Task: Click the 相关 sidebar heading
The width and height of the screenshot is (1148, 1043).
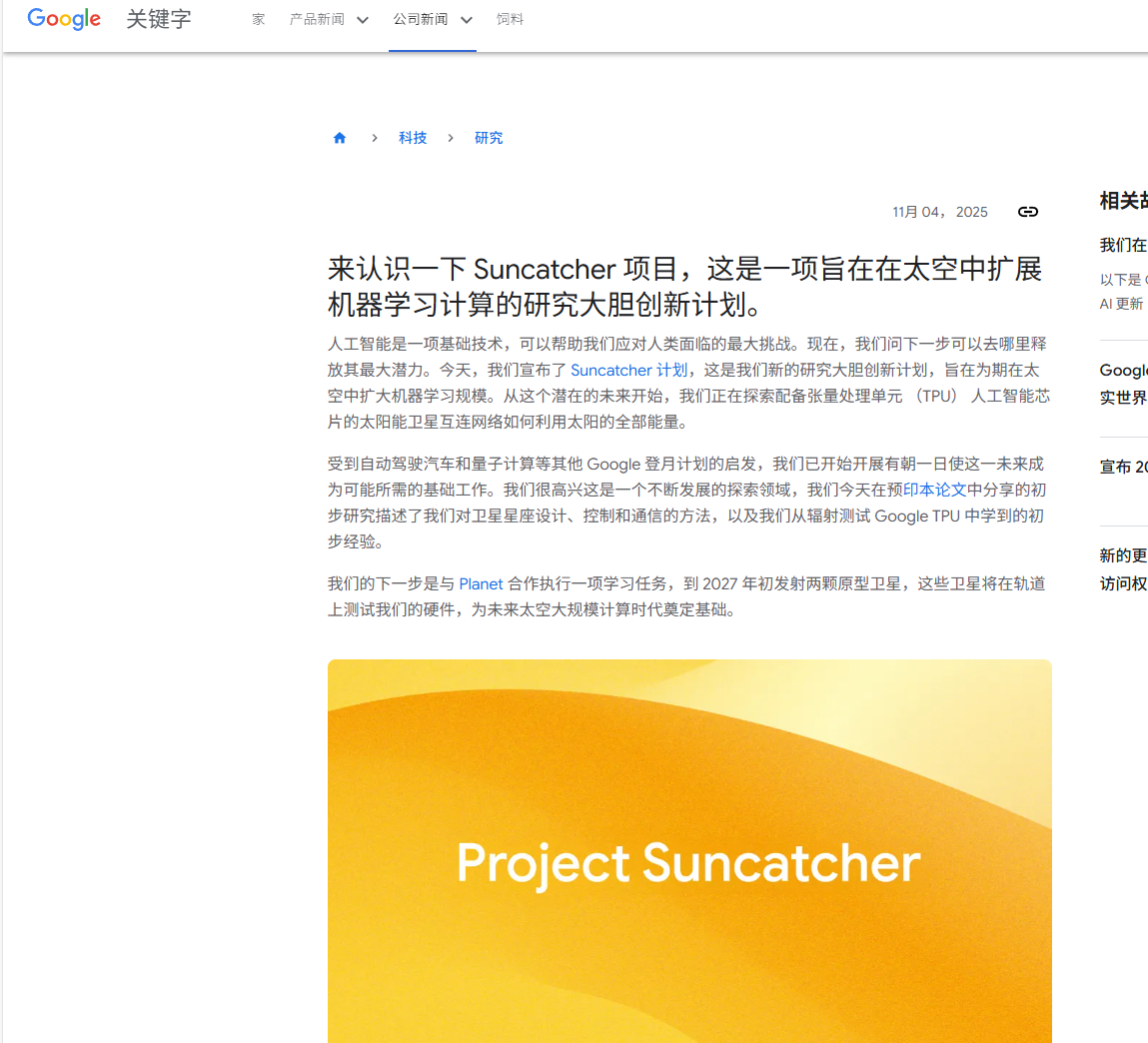Action: 1123,201
